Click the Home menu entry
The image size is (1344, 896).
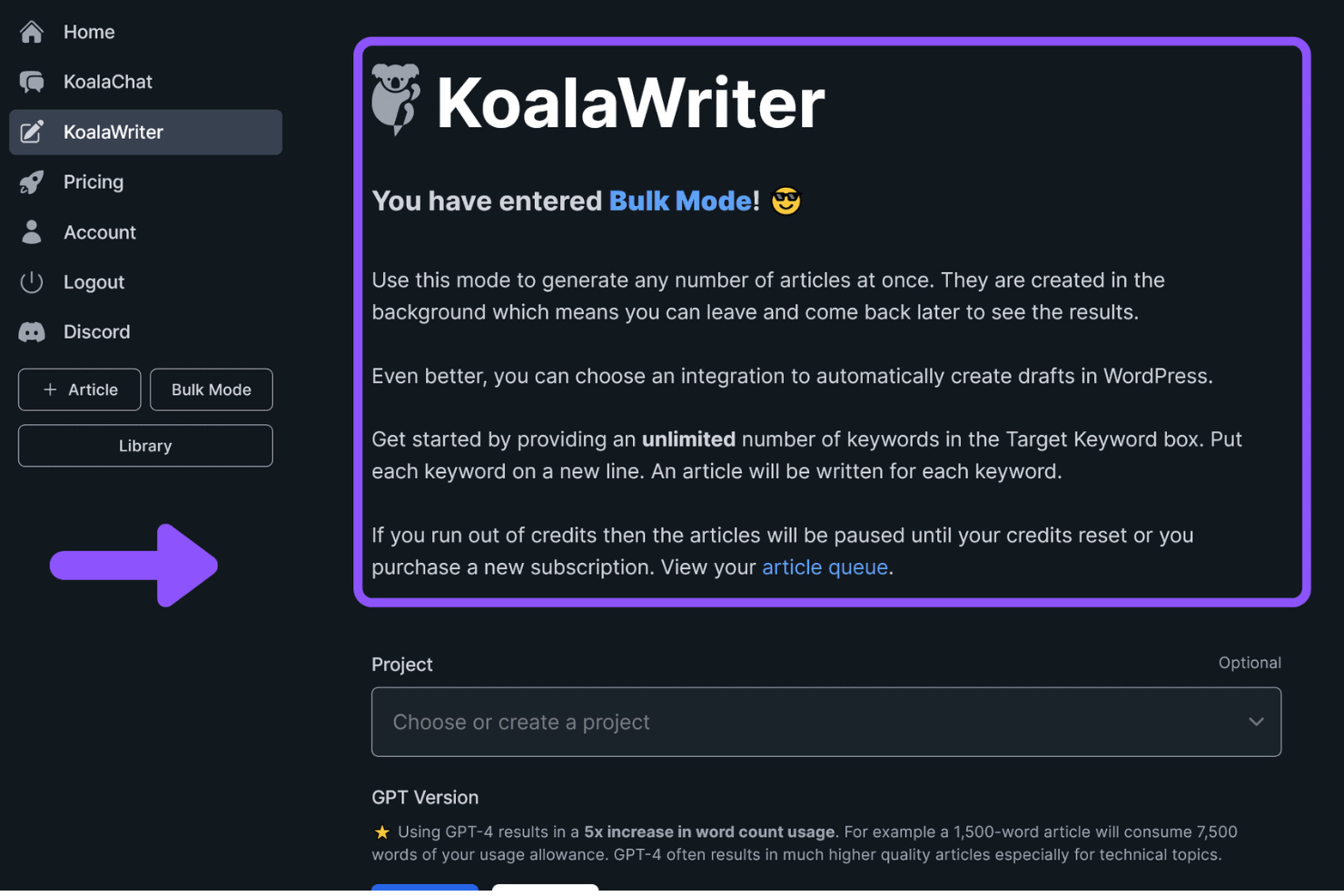click(x=88, y=31)
